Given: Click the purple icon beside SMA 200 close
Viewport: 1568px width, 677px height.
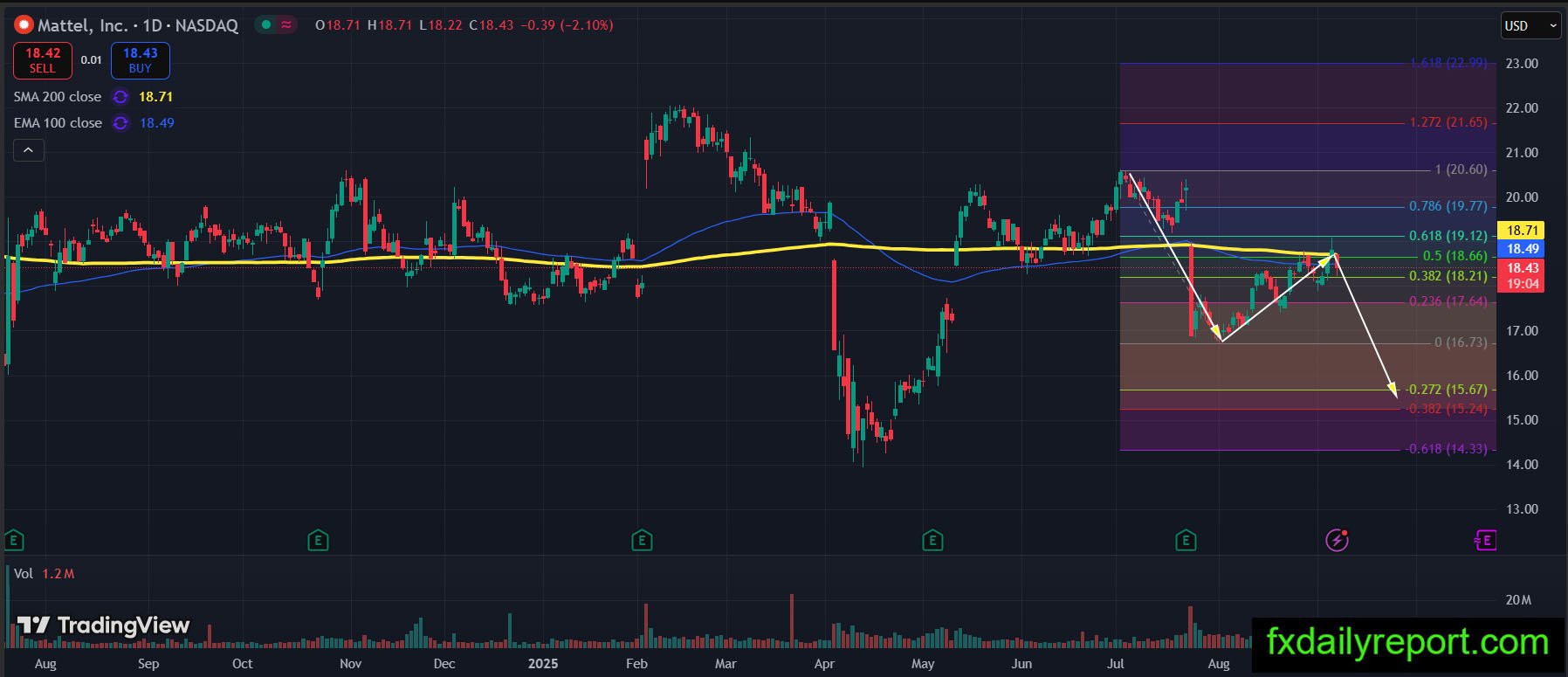Looking at the screenshot, I should click(x=120, y=97).
